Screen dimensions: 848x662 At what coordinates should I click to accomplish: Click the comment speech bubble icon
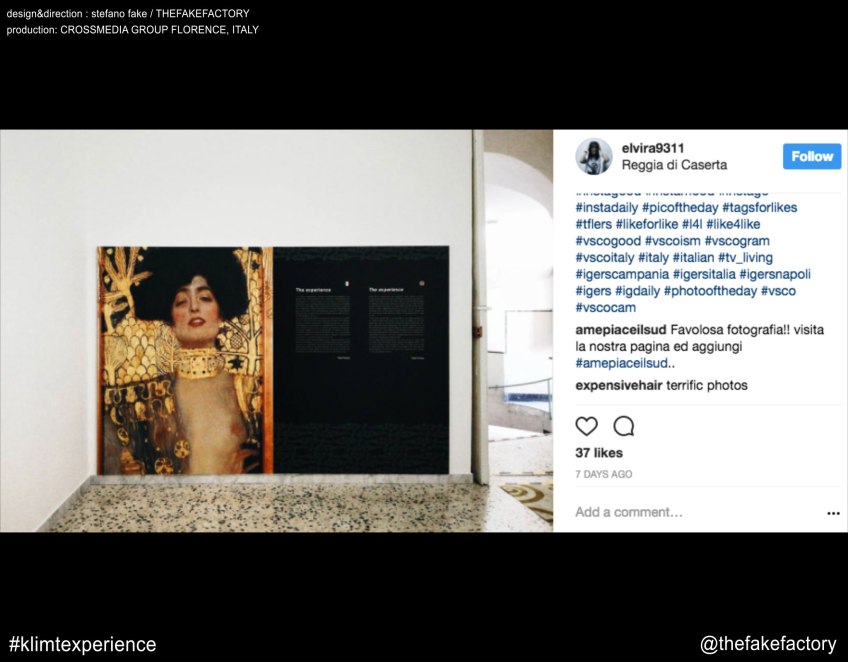(624, 426)
